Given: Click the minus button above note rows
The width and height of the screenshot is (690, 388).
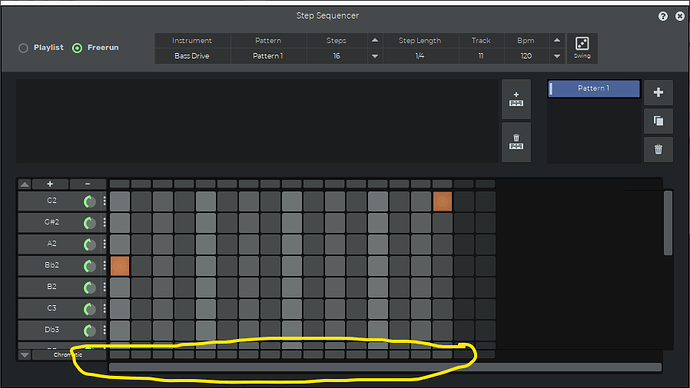Looking at the screenshot, I should pos(88,184).
